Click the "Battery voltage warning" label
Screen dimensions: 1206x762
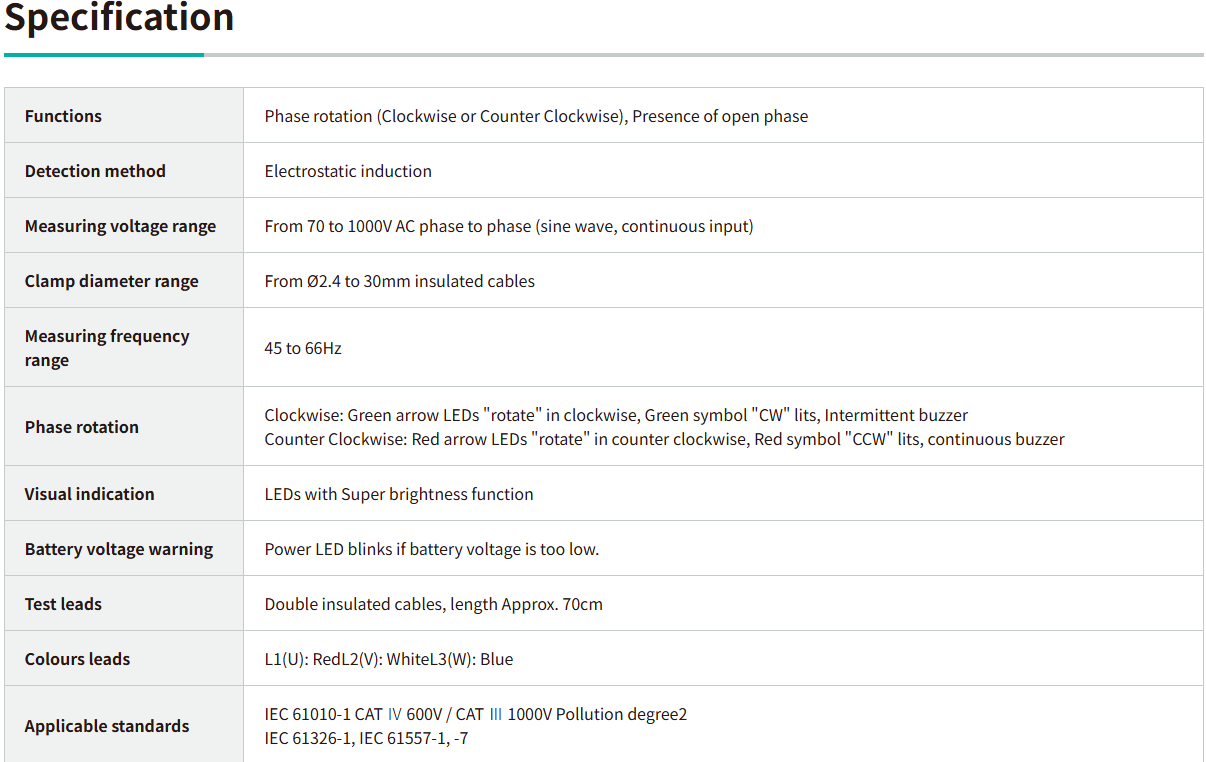[x=119, y=549]
